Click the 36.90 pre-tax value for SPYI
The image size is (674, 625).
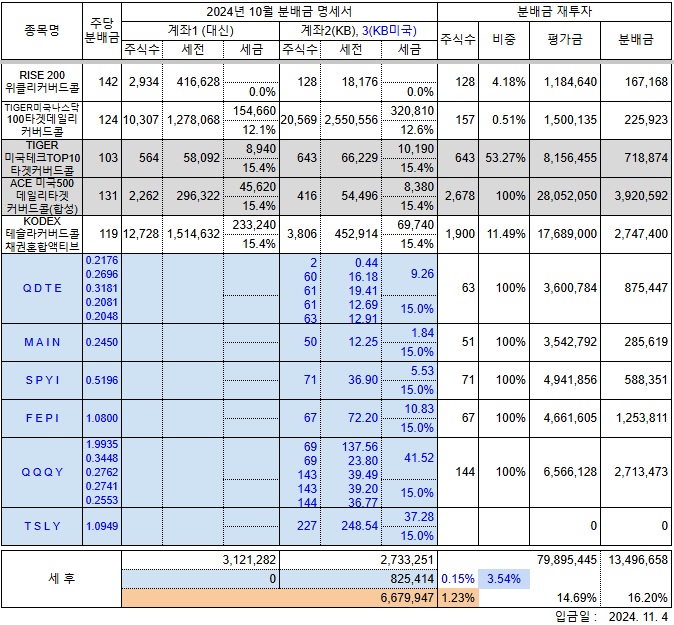[x=363, y=380]
